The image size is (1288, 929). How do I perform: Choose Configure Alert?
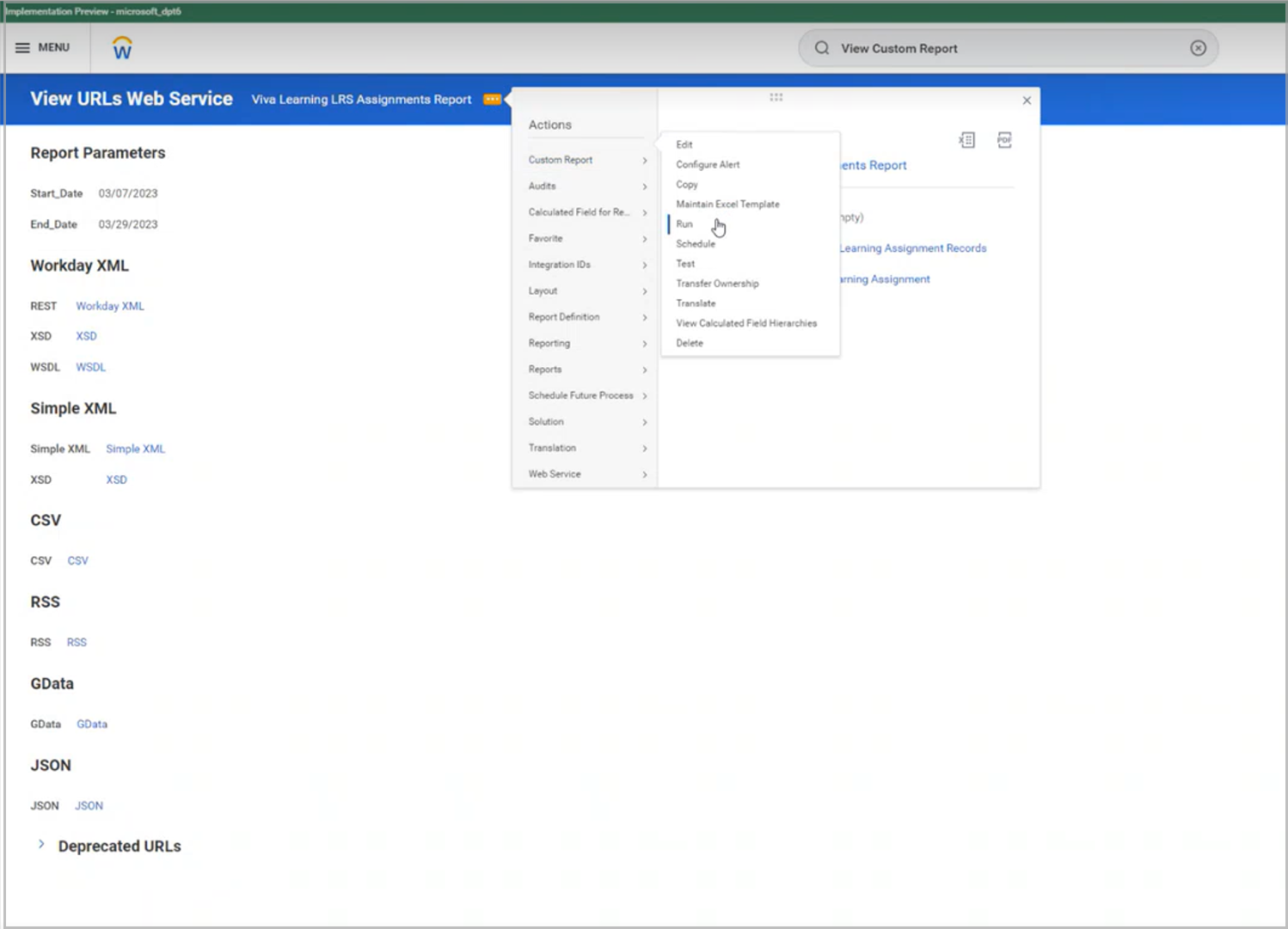708,164
